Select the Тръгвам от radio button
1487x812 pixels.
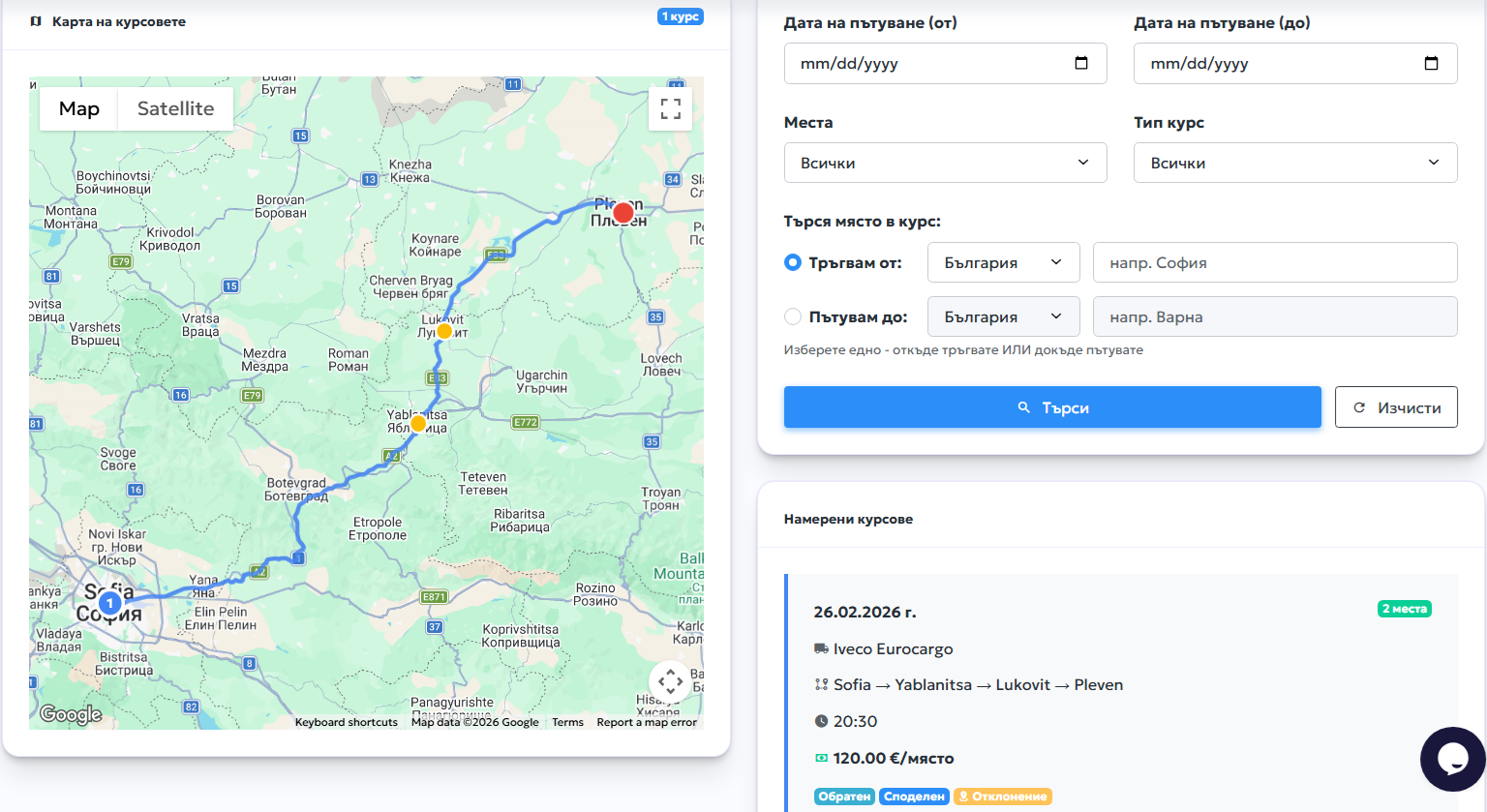point(793,262)
